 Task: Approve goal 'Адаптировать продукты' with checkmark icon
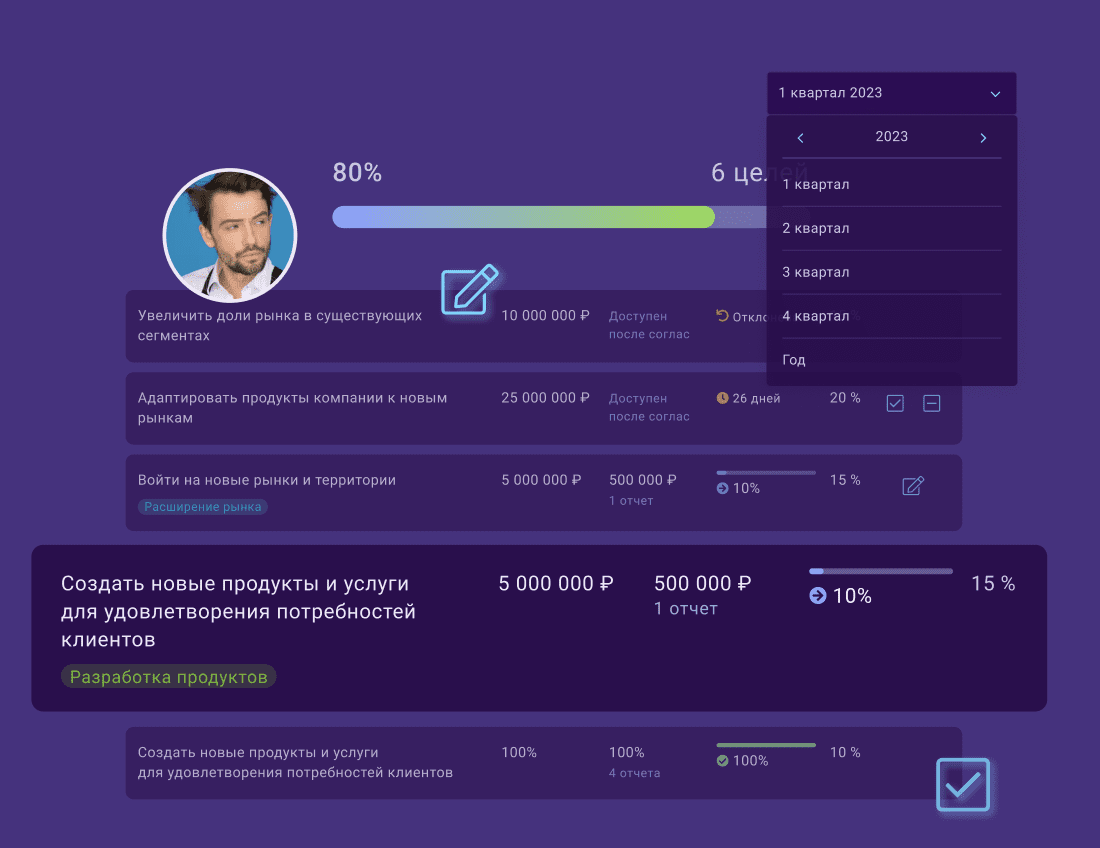click(x=894, y=403)
